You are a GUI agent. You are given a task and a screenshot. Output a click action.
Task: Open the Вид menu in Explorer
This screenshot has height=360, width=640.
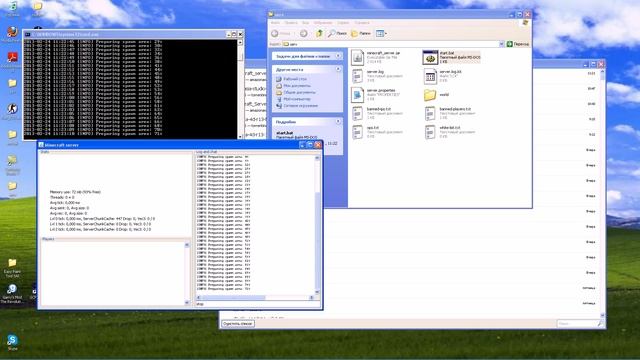(305, 22)
